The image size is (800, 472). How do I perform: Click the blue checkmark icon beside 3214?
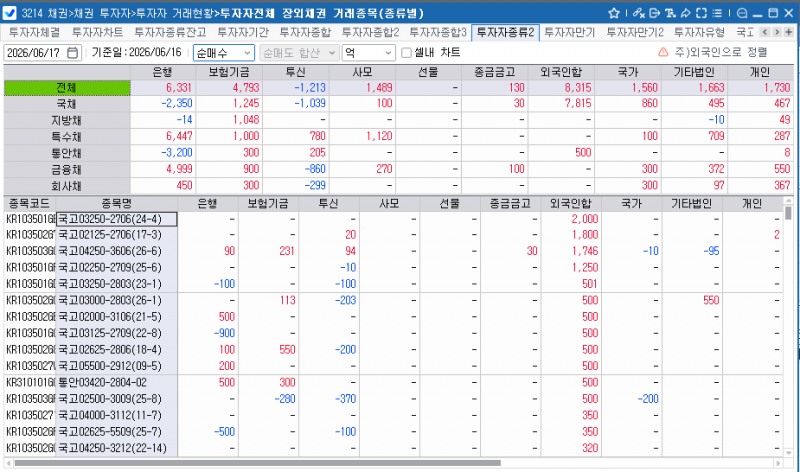pos(9,13)
